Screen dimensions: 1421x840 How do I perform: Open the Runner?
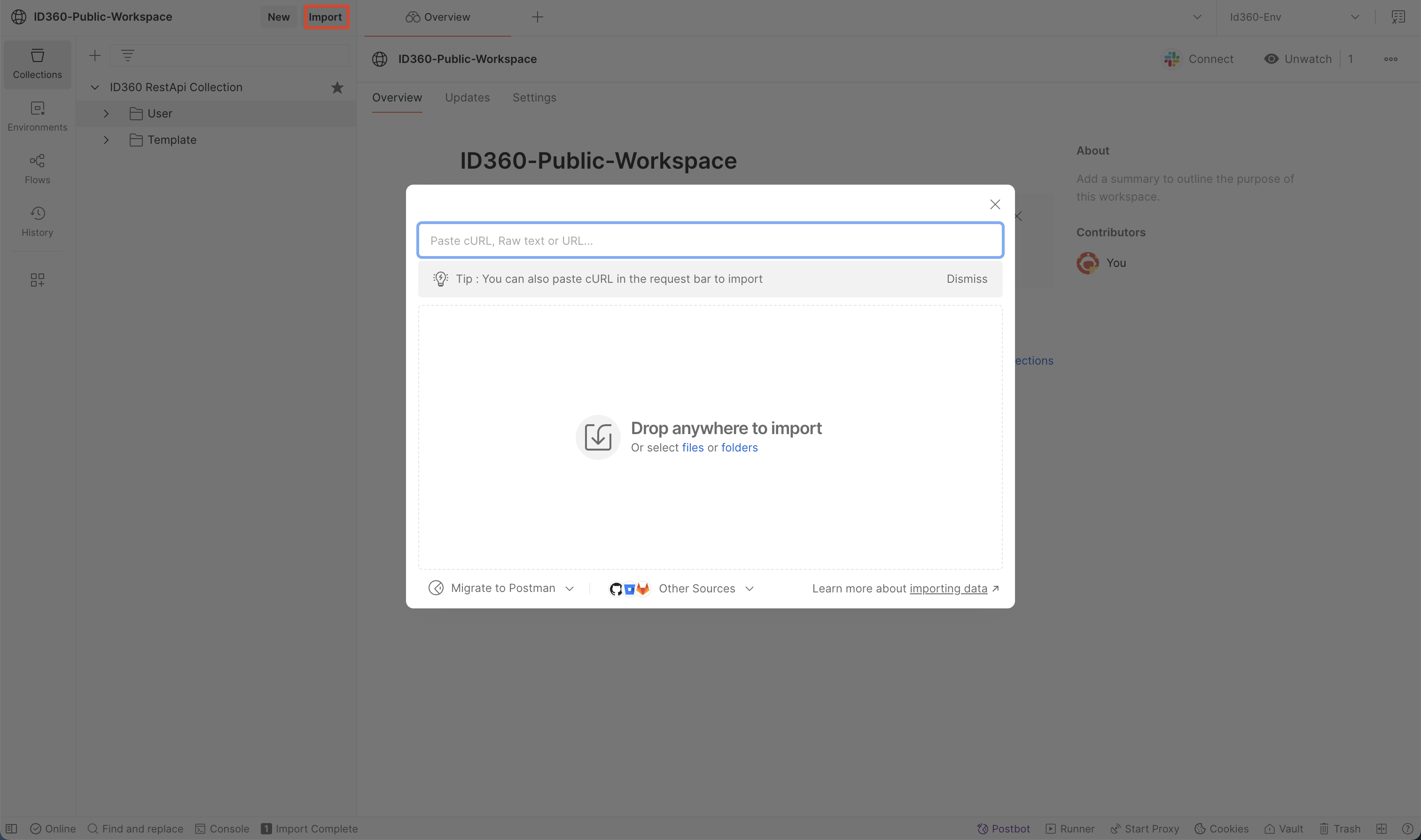click(x=1070, y=829)
